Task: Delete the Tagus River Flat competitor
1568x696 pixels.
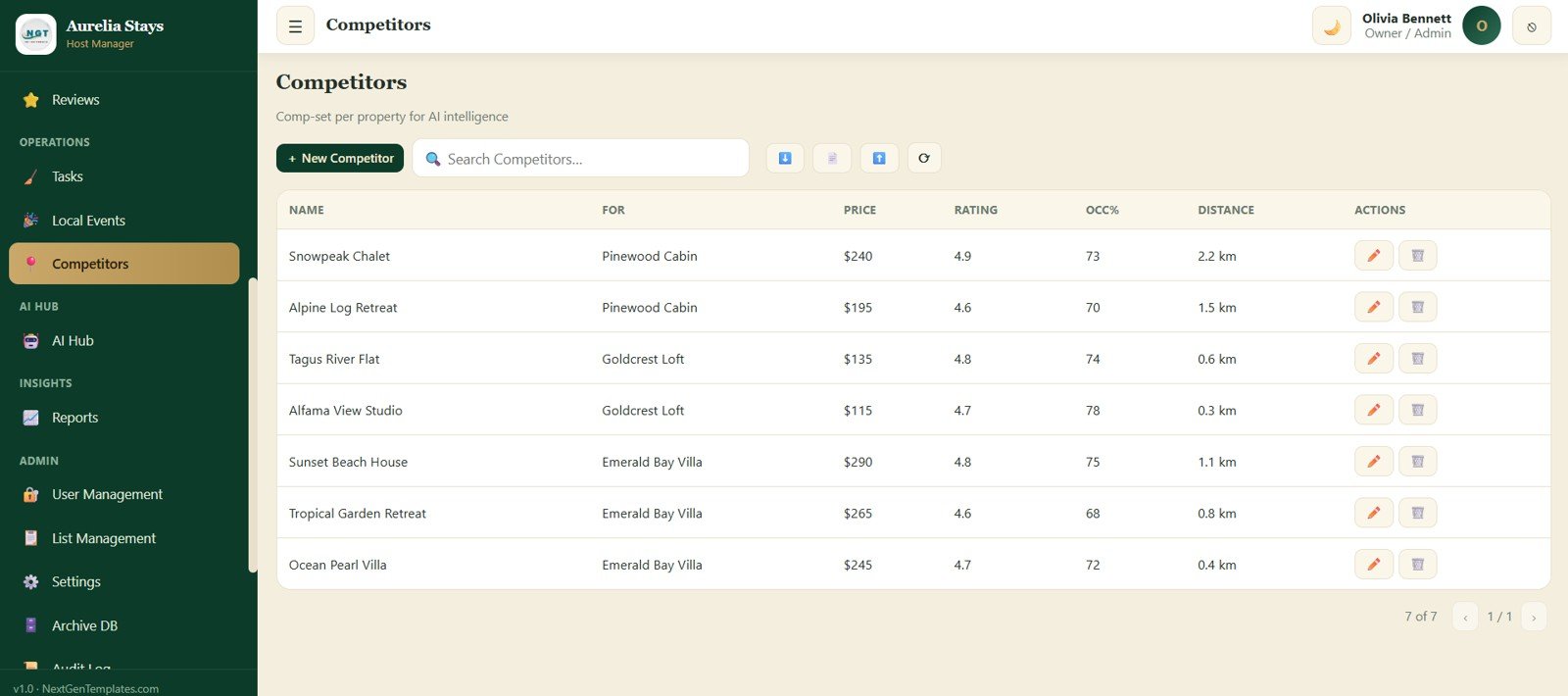Action: pos(1418,359)
